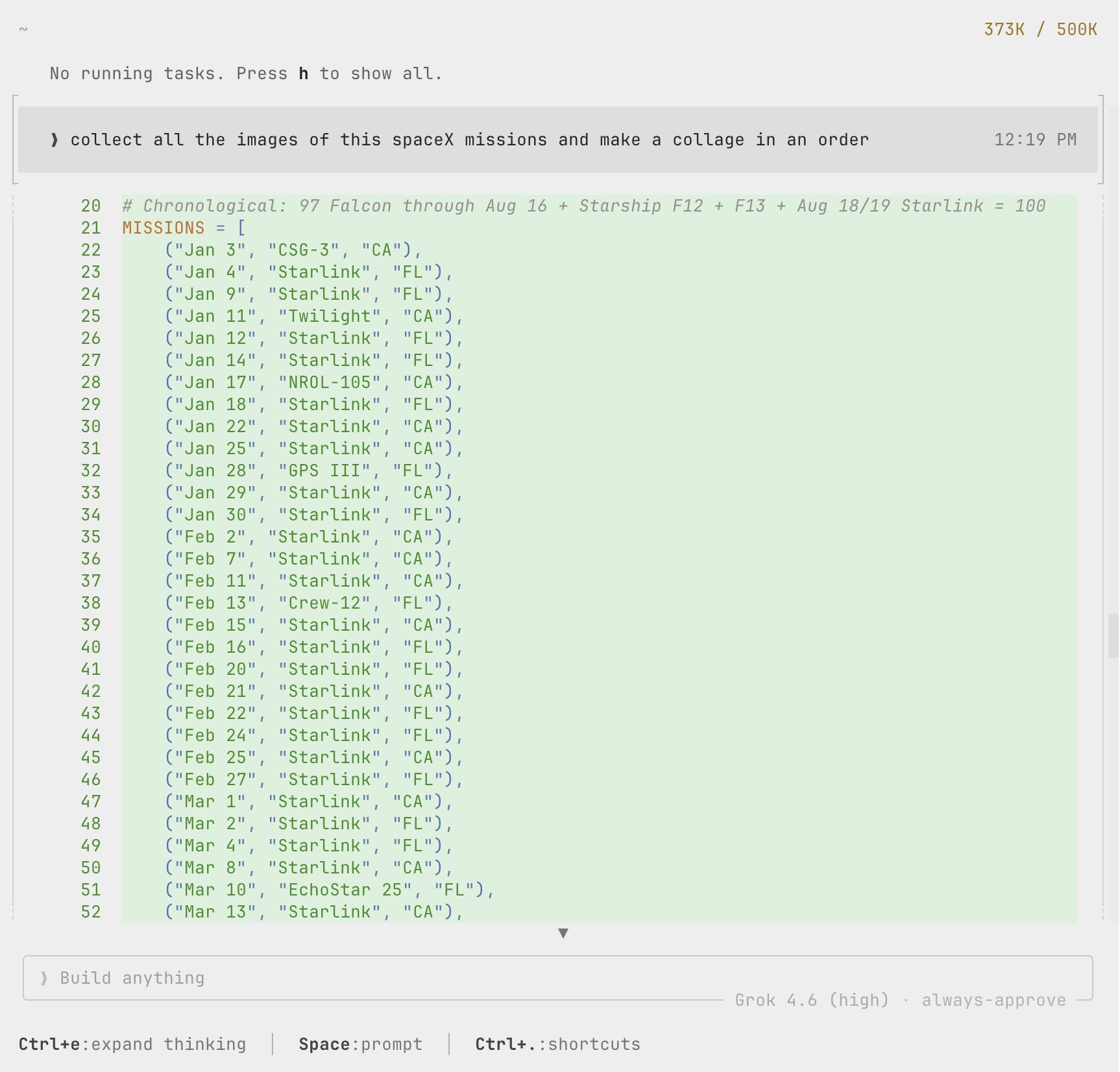Click the "Feb 11" Starlink line

coord(314,581)
